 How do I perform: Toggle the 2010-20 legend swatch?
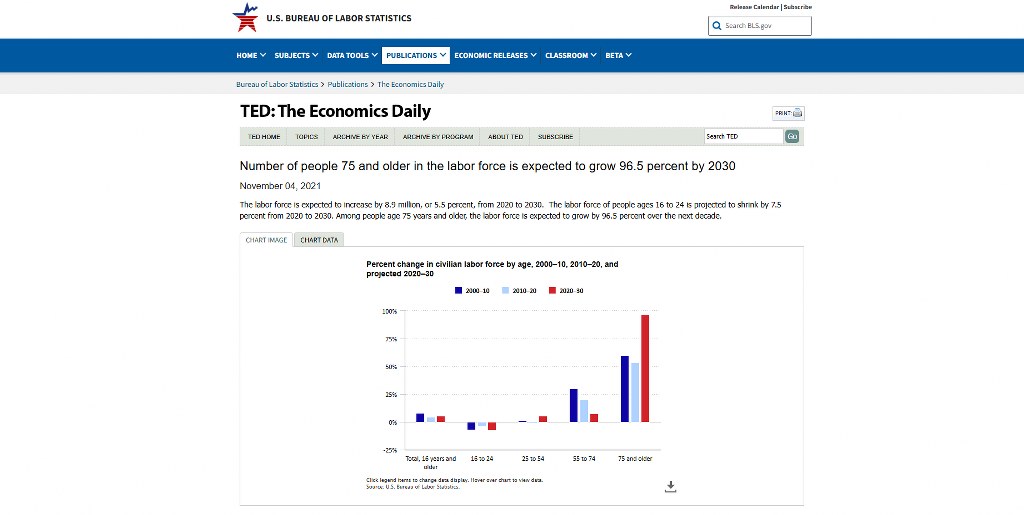pos(505,290)
